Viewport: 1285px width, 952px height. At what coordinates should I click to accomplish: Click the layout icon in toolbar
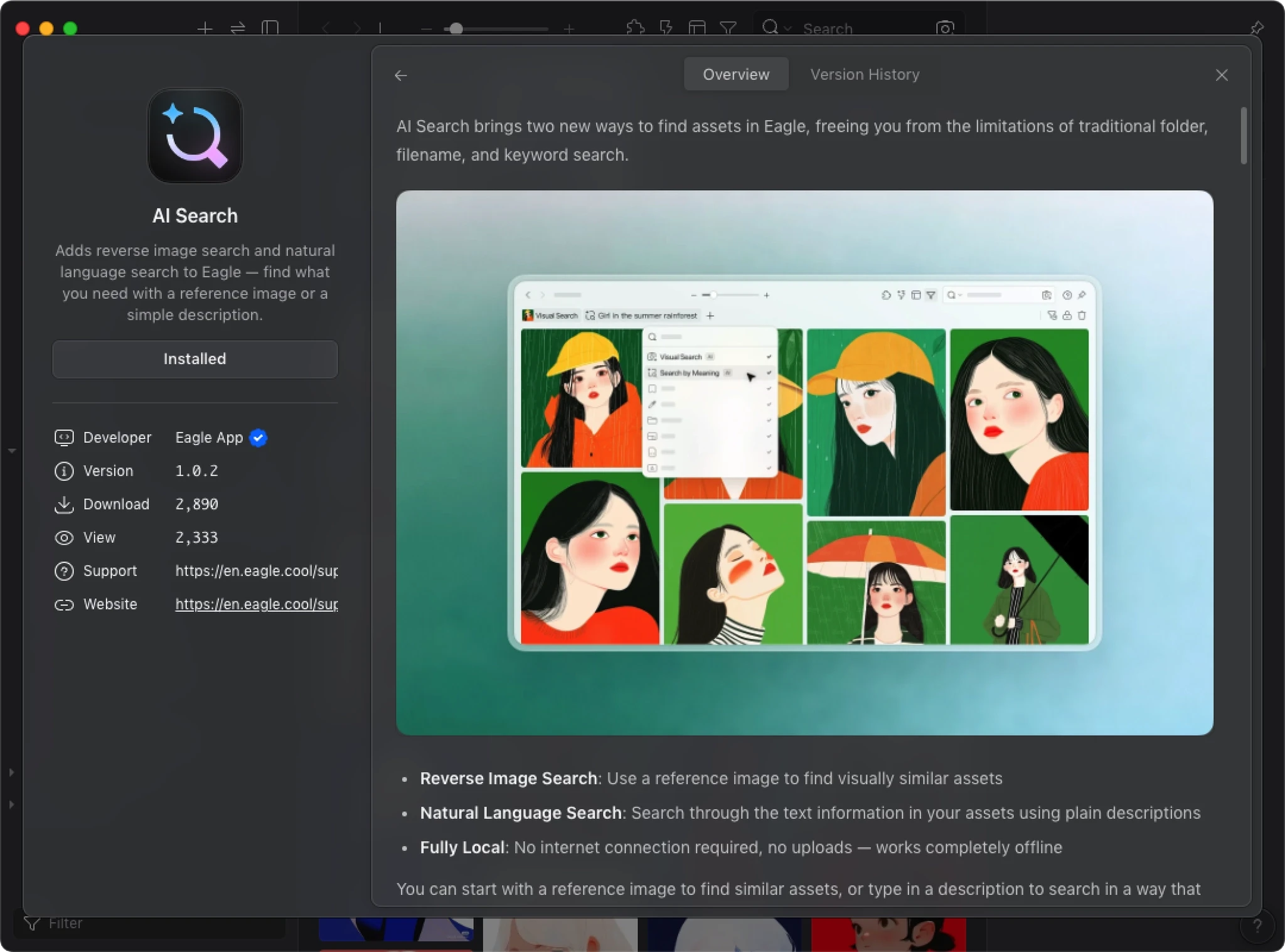coord(697,28)
